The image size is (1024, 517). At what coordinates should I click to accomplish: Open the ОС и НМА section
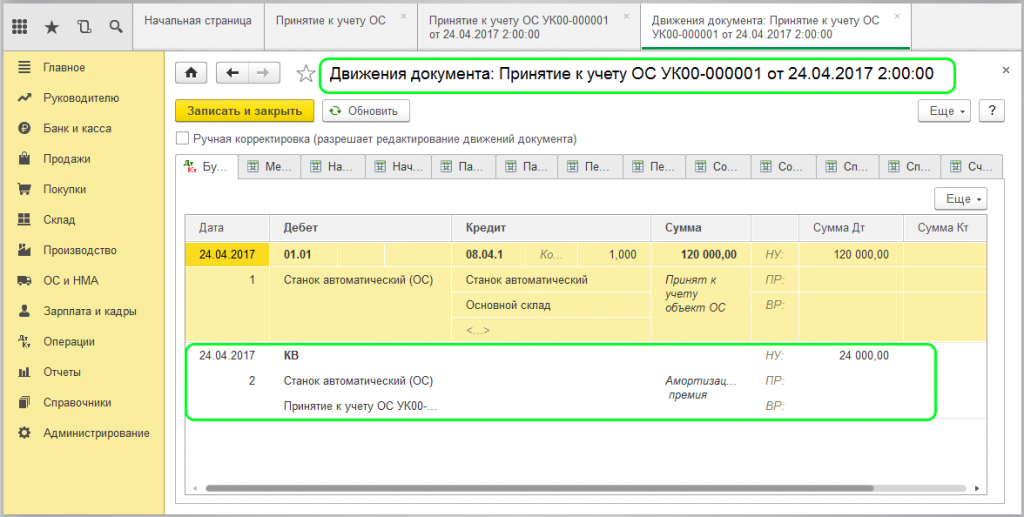click(x=70, y=281)
